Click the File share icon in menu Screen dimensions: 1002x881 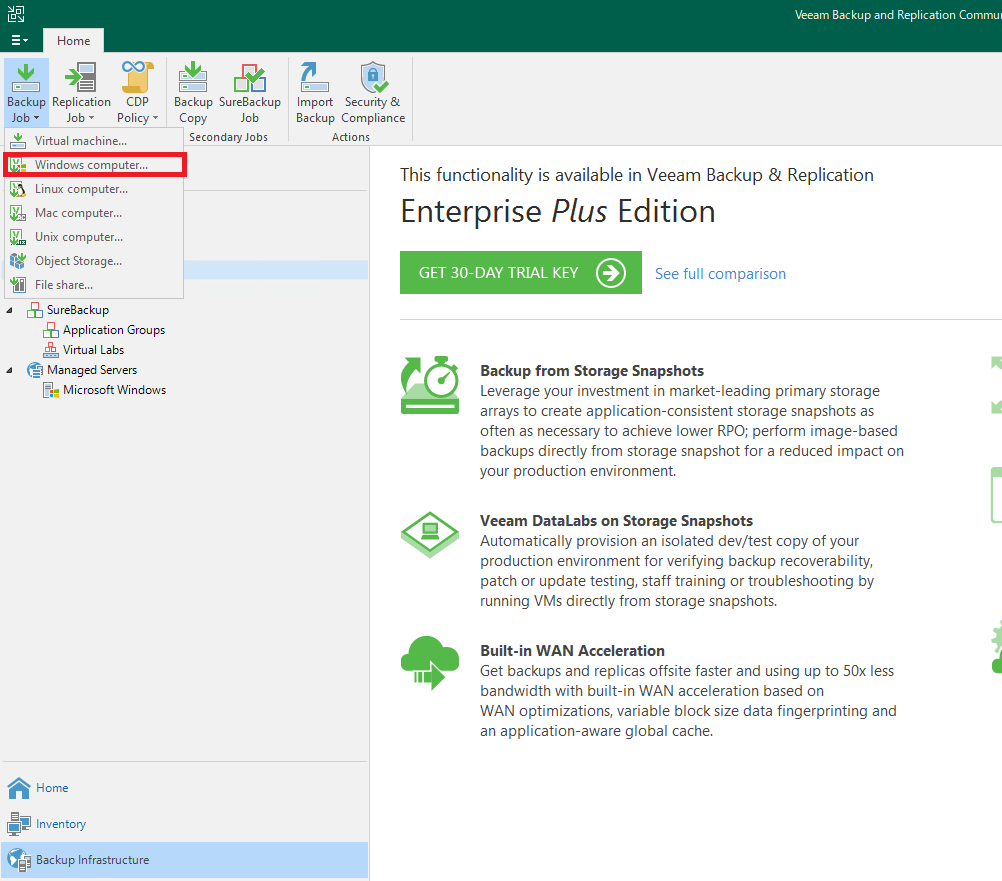coord(18,285)
